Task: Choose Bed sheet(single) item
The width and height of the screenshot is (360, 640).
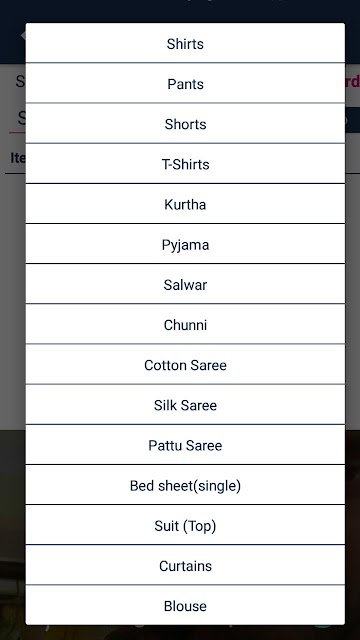Action: tap(185, 485)
